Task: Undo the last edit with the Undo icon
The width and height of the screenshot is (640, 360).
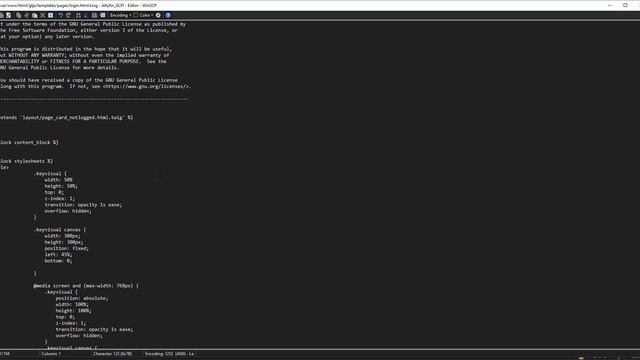Action: point(60,15)
